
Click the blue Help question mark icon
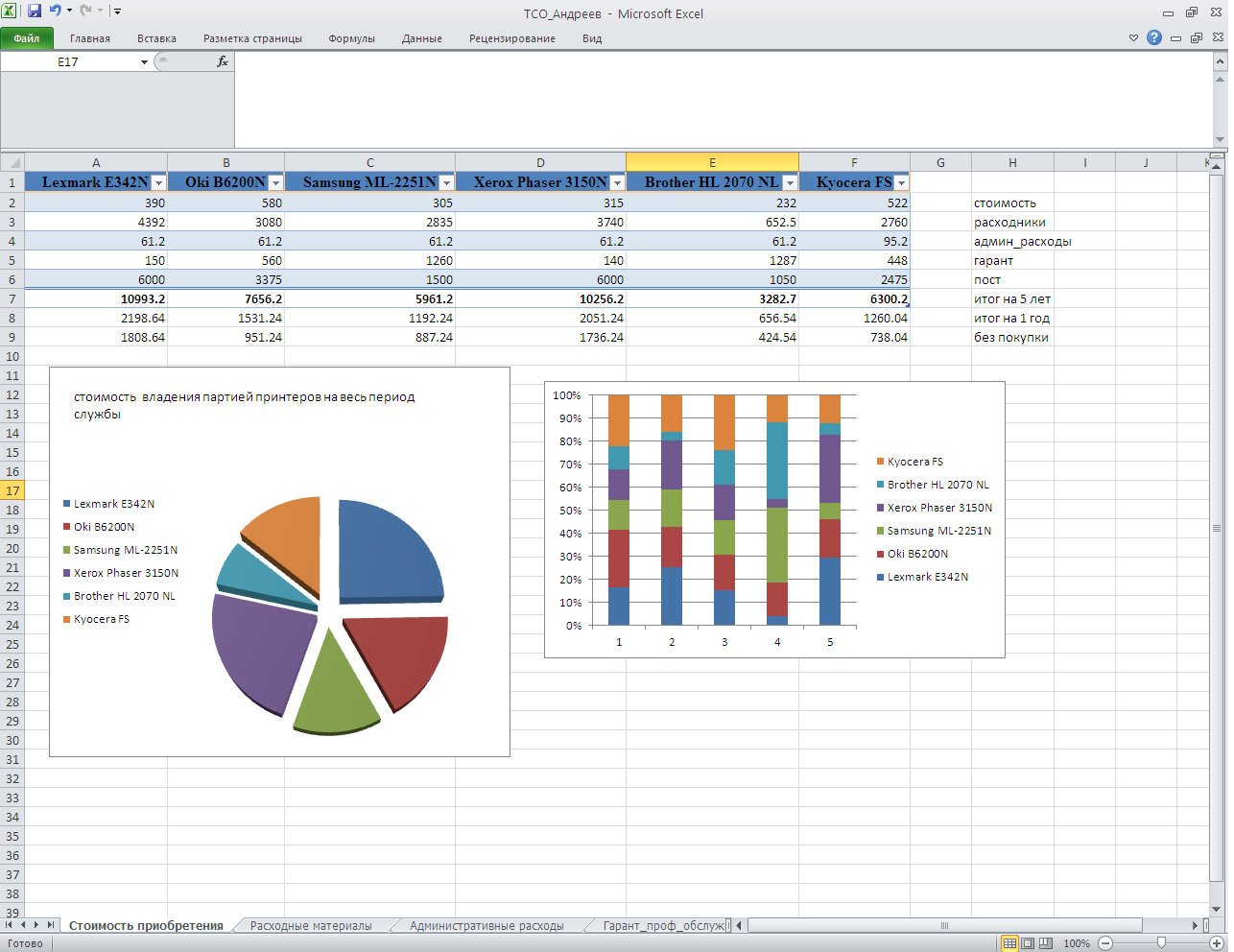pos(1154,37)
